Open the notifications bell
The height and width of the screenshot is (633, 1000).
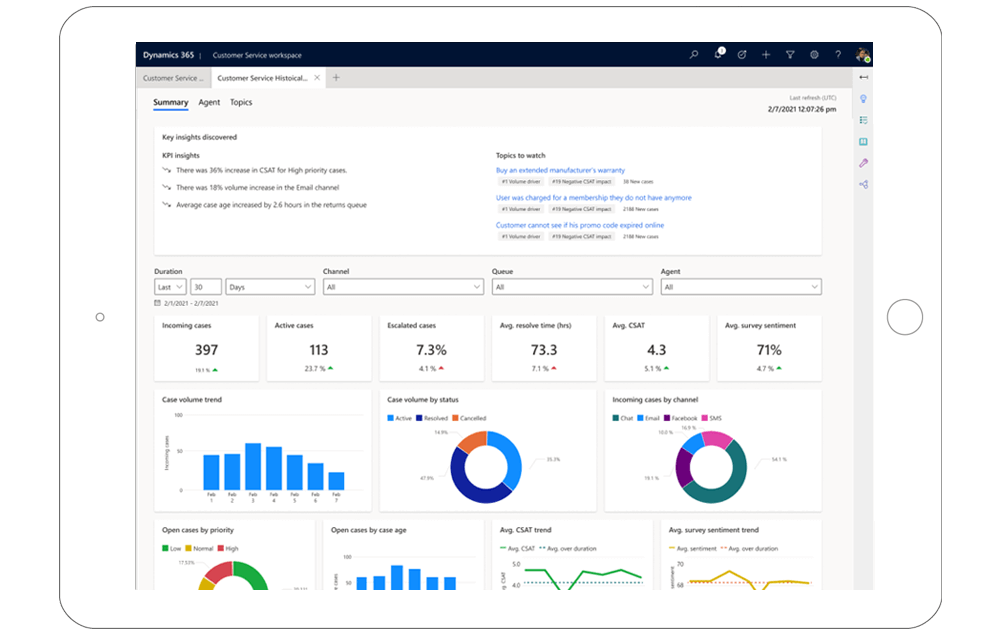pos(719,54)
